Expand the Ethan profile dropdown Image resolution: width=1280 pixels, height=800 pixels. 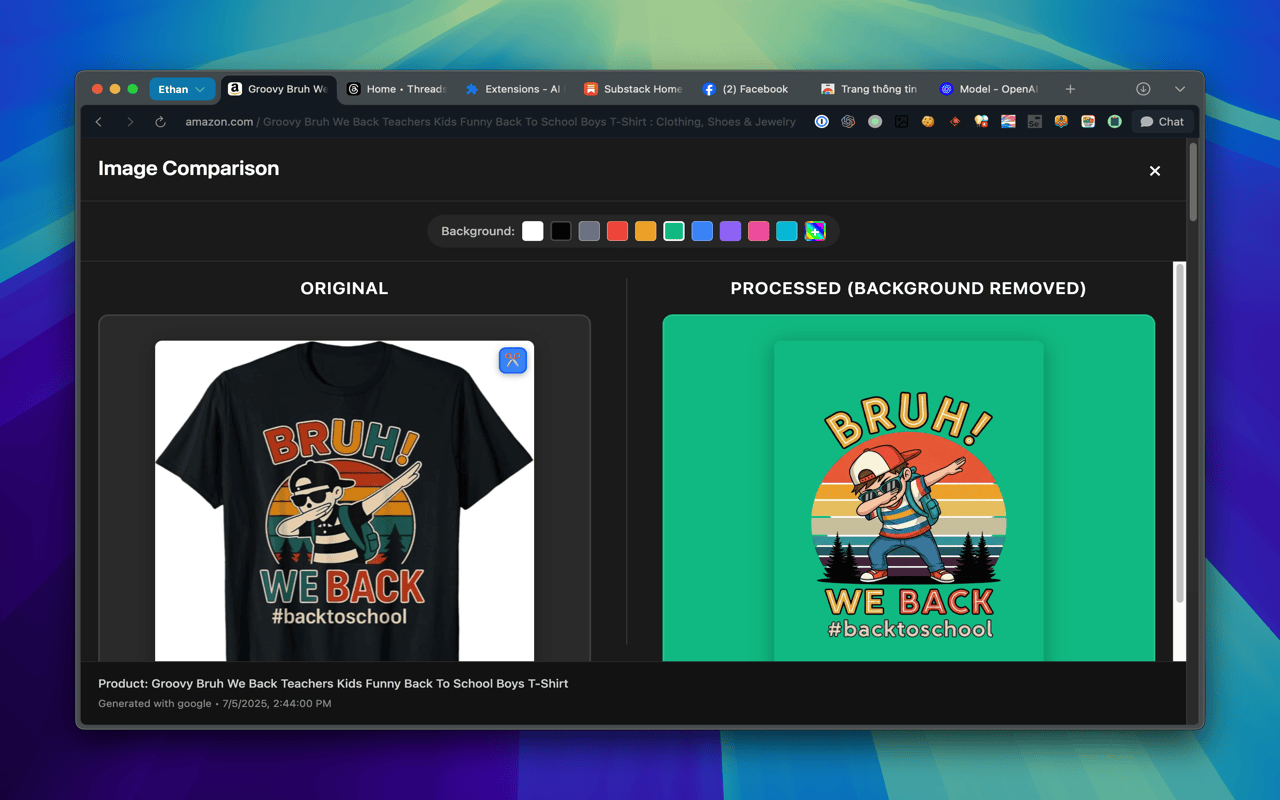[182, 89]
